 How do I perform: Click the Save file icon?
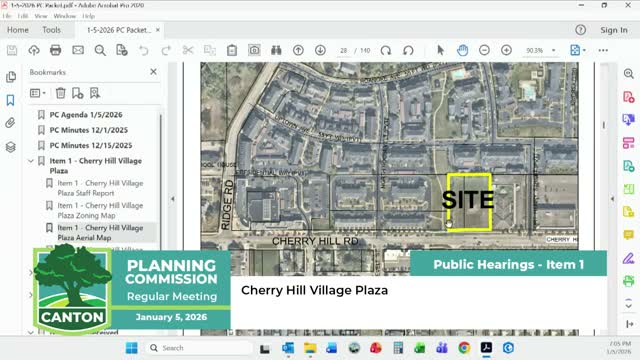pyautogui.click(x=12, y=50)
